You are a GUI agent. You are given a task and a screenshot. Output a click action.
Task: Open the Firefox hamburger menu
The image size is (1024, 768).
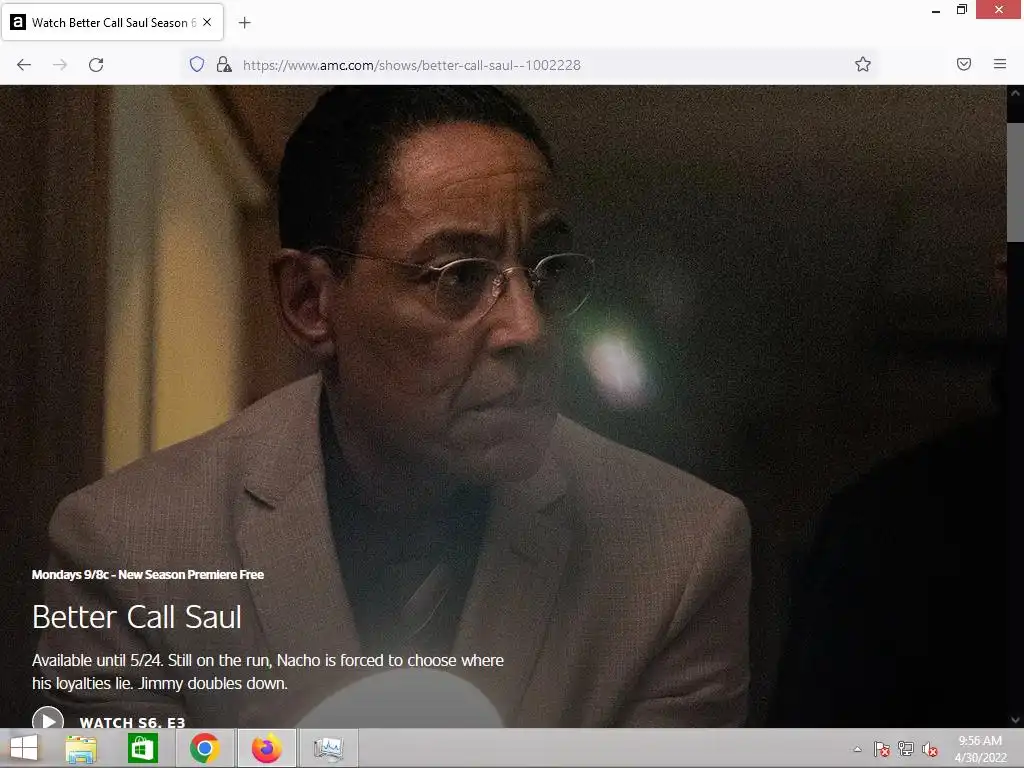click(x=1000, y=64)
